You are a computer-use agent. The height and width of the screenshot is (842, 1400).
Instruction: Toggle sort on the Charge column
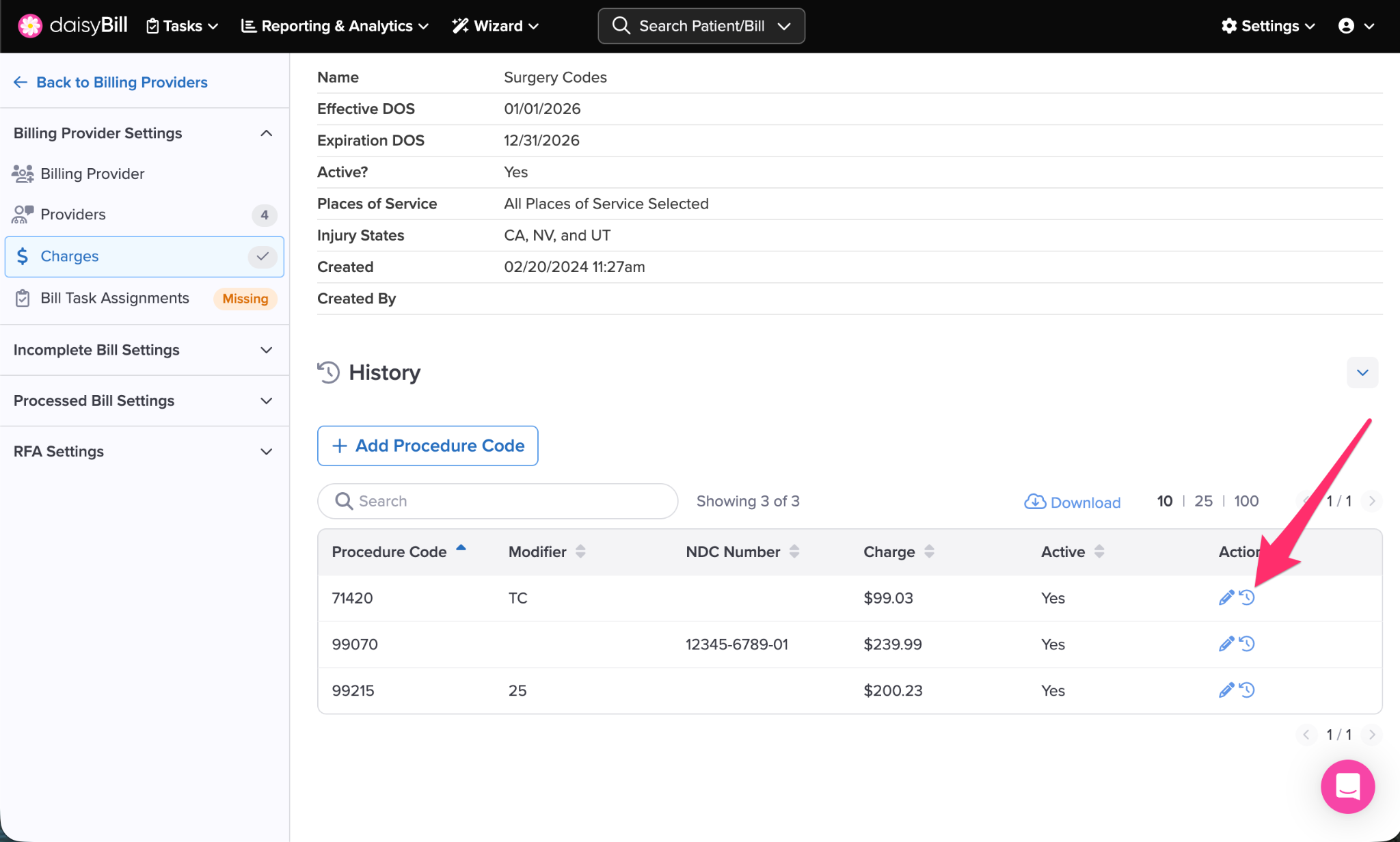[929, 552]
